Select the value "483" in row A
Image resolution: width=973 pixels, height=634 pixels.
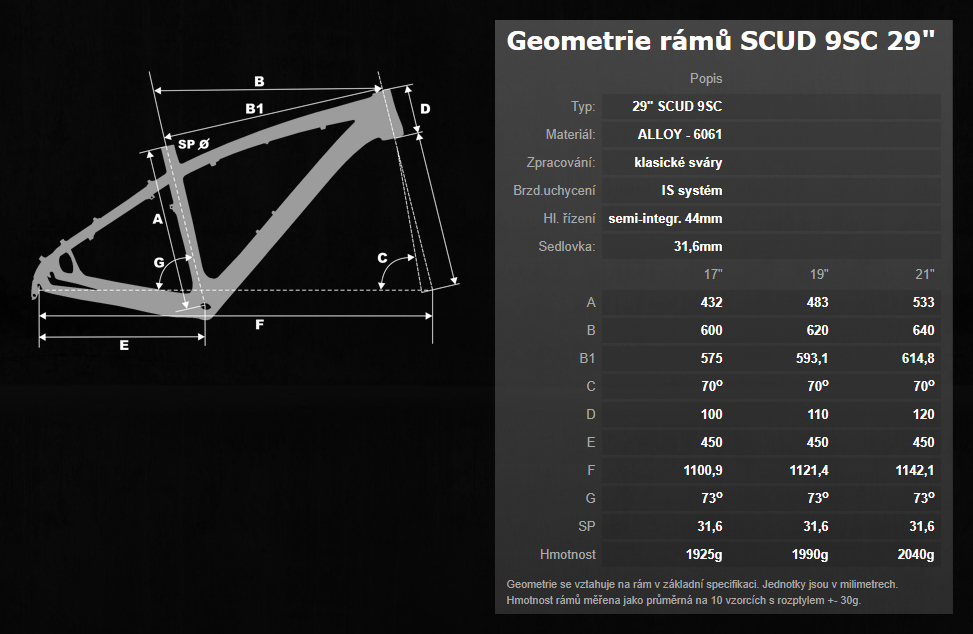click(817, 302)
